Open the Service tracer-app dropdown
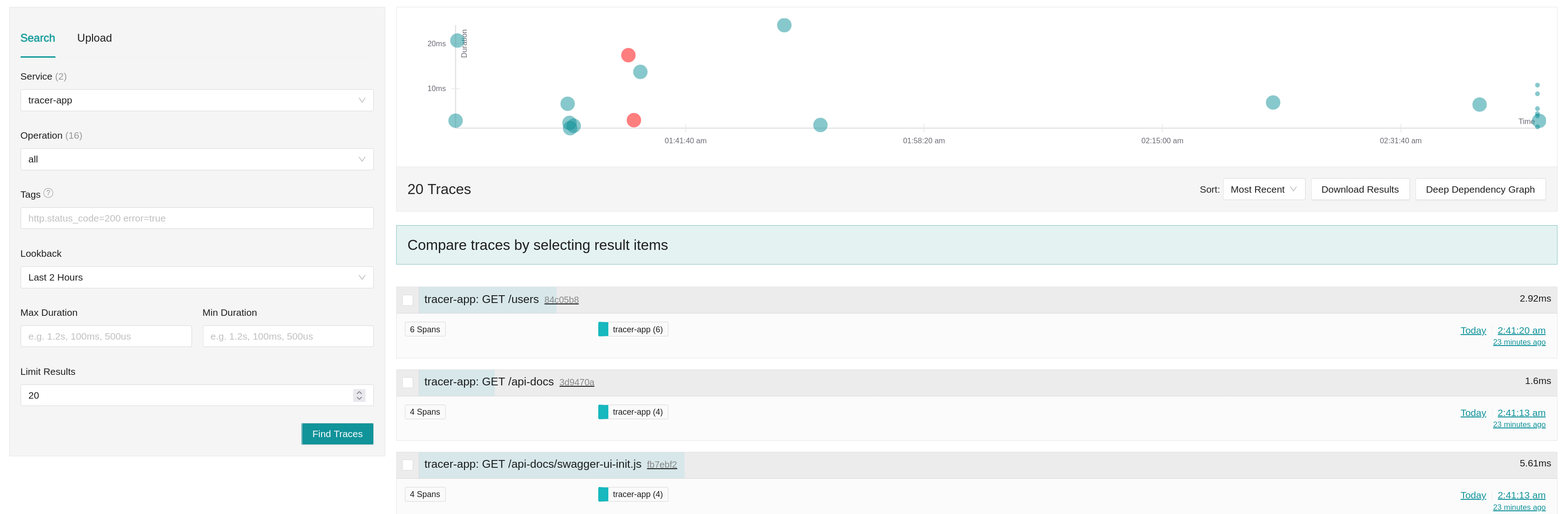The image size is (1568, 514). point(197,100)
